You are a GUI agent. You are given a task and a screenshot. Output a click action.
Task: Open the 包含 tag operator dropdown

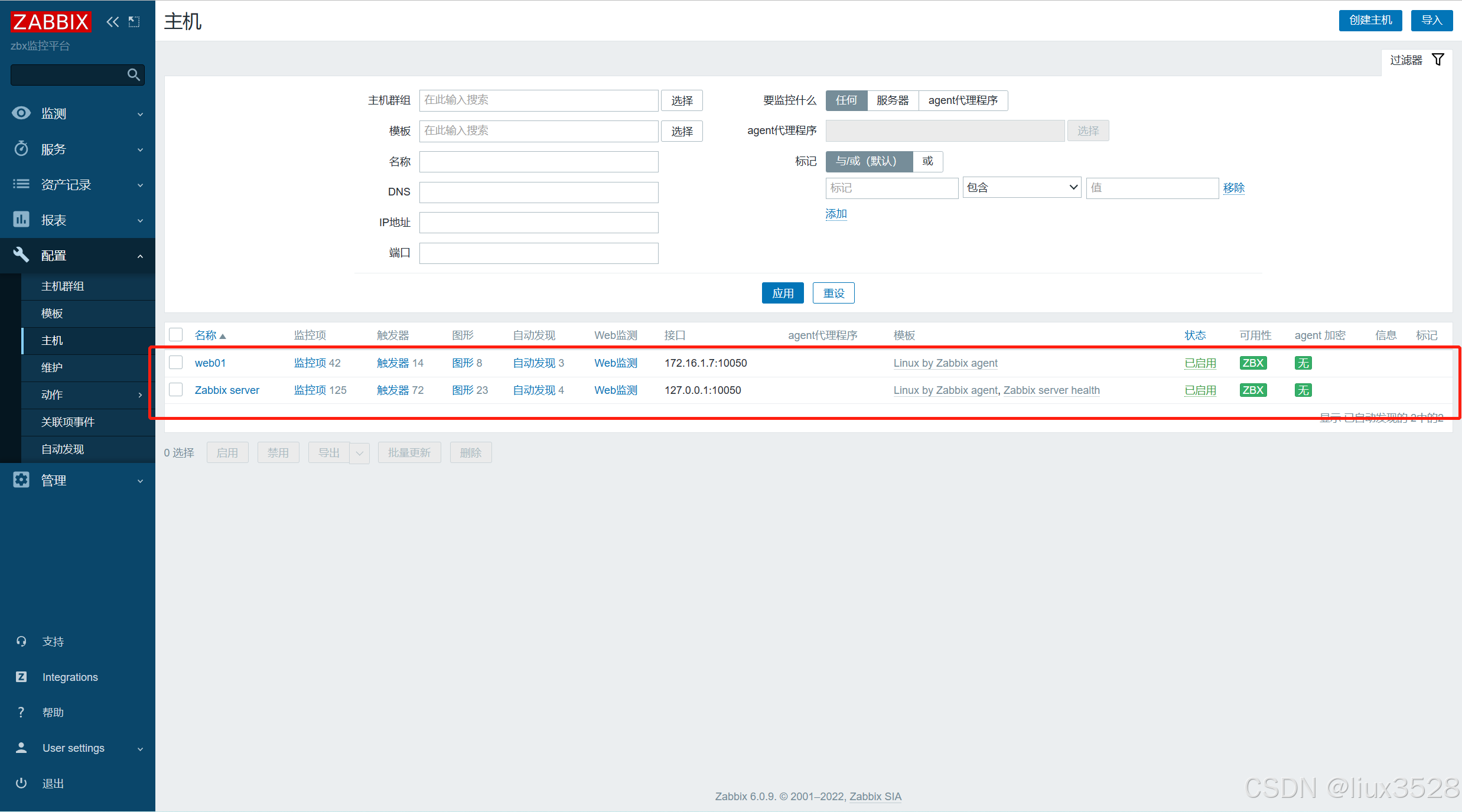point(1022,188)
